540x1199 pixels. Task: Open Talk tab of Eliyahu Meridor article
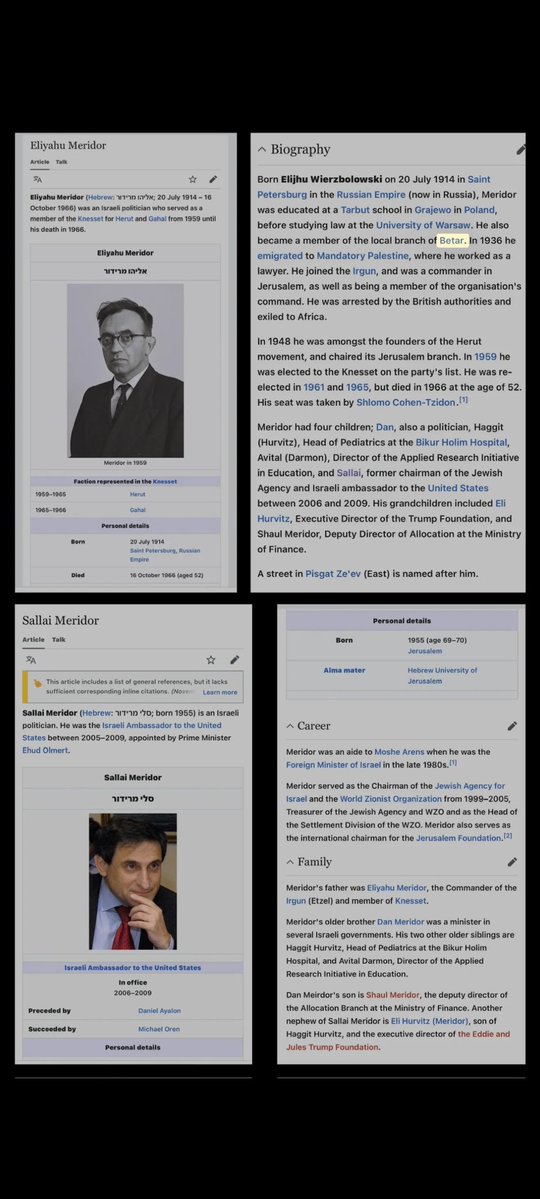click(x=61, y=162)
